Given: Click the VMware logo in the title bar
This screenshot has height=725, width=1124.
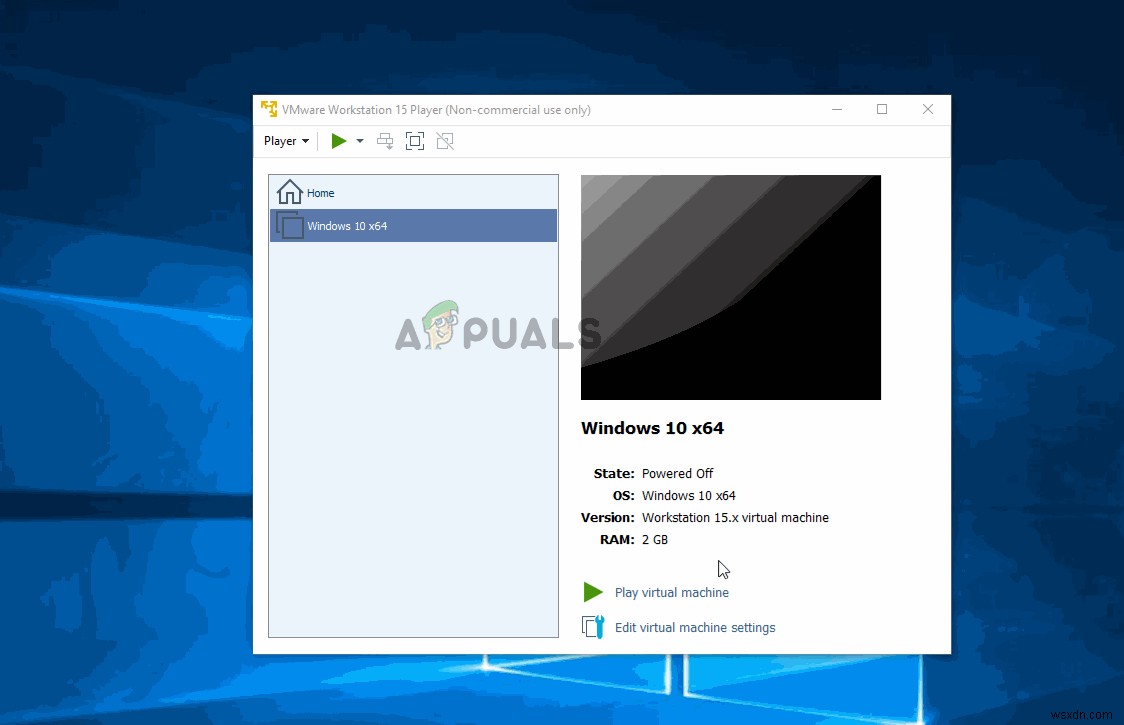Looking at the screenshot, I should (x=268, y=109).
